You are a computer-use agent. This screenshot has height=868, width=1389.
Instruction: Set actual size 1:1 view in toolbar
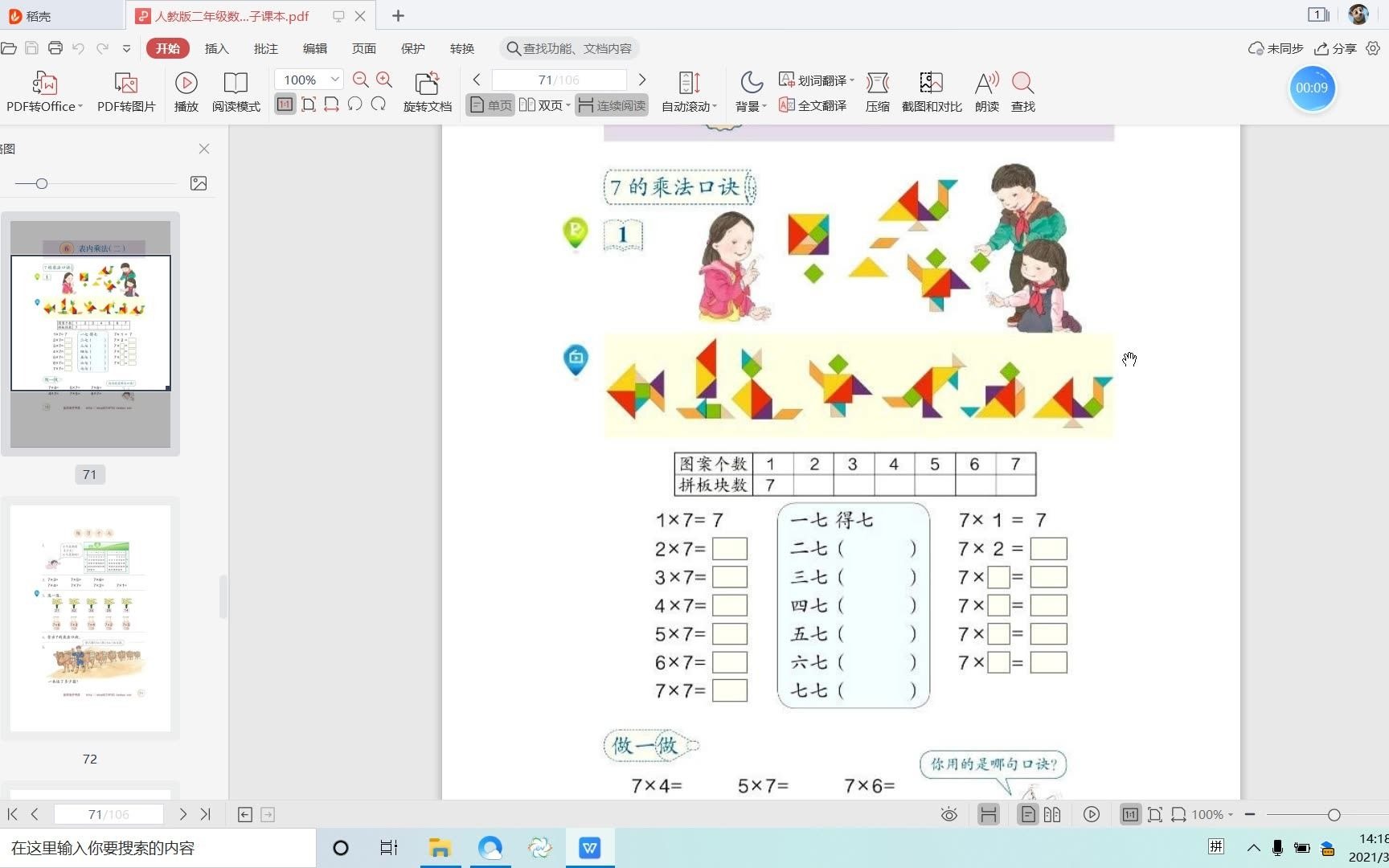(x=285, y=104)
